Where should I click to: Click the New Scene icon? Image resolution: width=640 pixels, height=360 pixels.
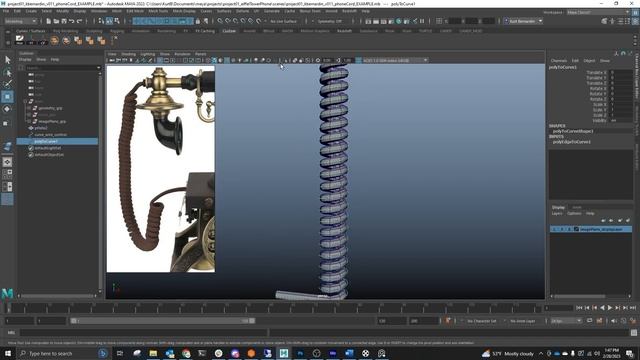point(49,21)
